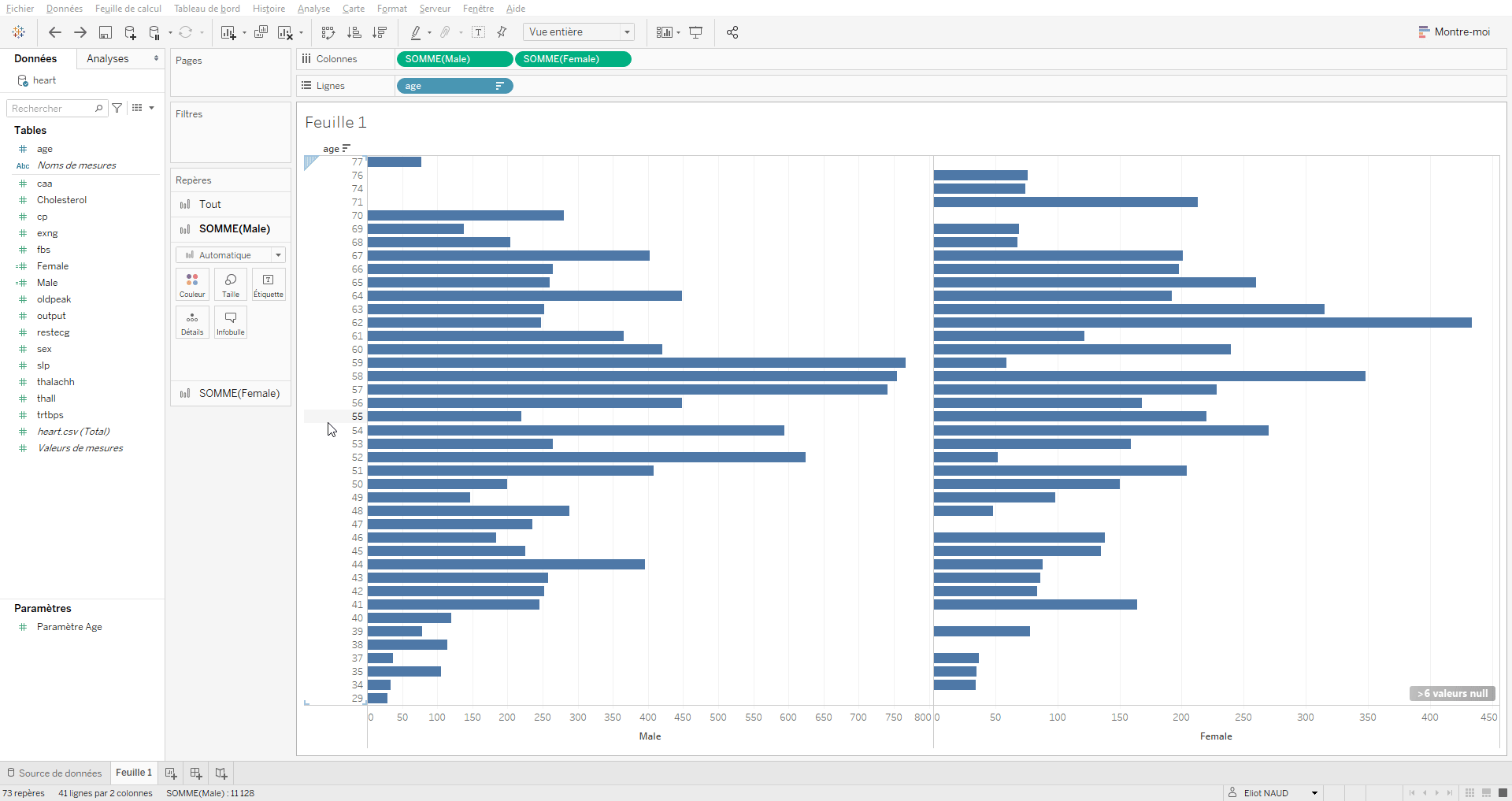Select the thalachh field

[55, 382]
